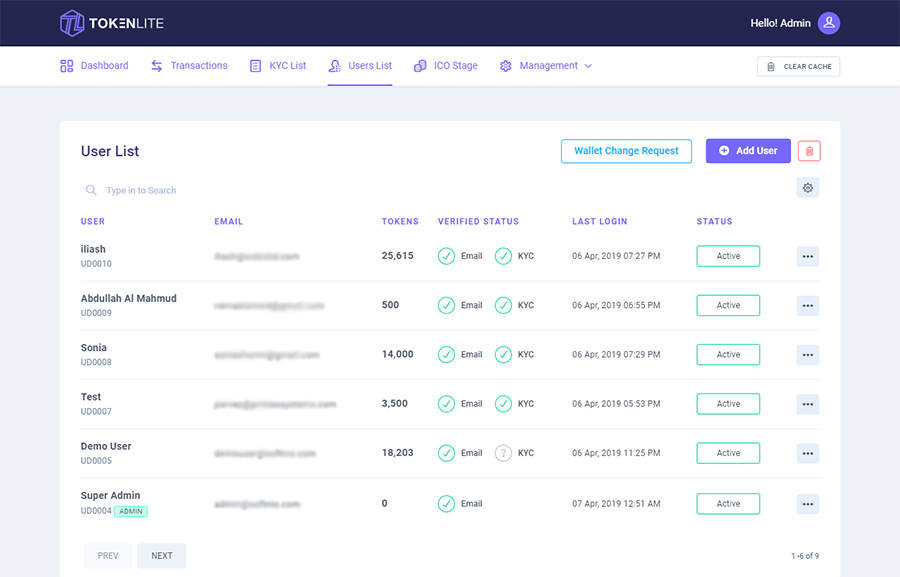The height and width of the screenshot is (577, 900).
Task: Expand the Management dropdown menu
Action: click(x=546, y=65)
